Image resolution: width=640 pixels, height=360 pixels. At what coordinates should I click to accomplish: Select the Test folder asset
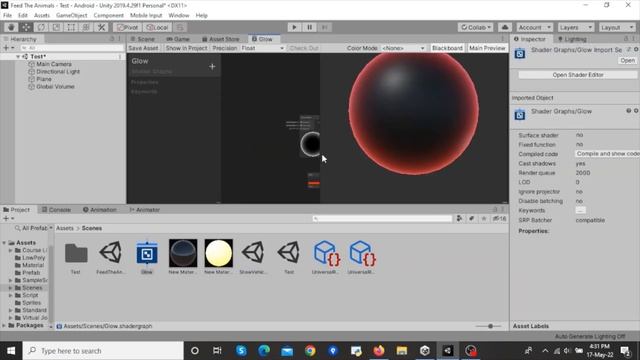tap(76, 257)
